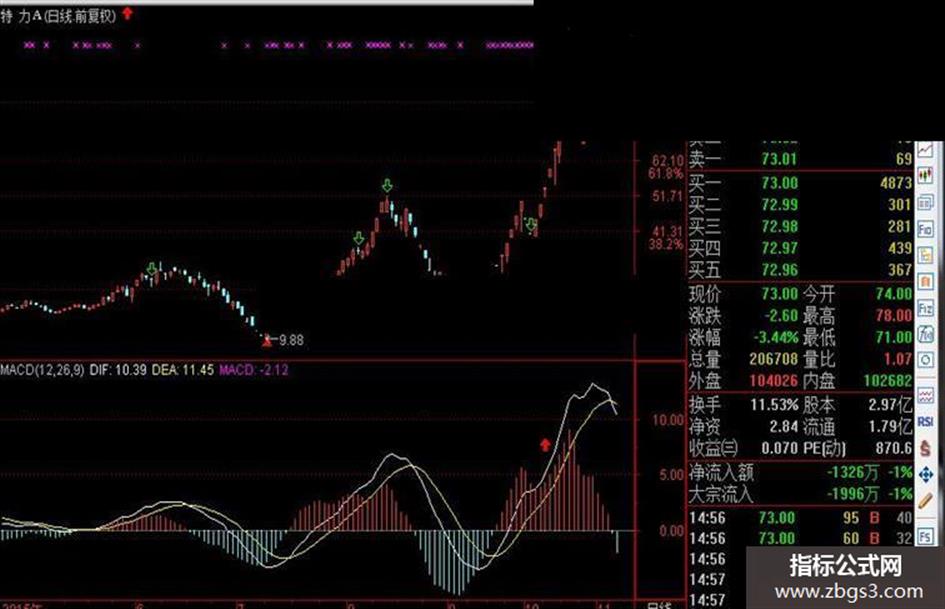Select the blue four-arrow move icon
945x609 pixels.
tap(925, 475)
